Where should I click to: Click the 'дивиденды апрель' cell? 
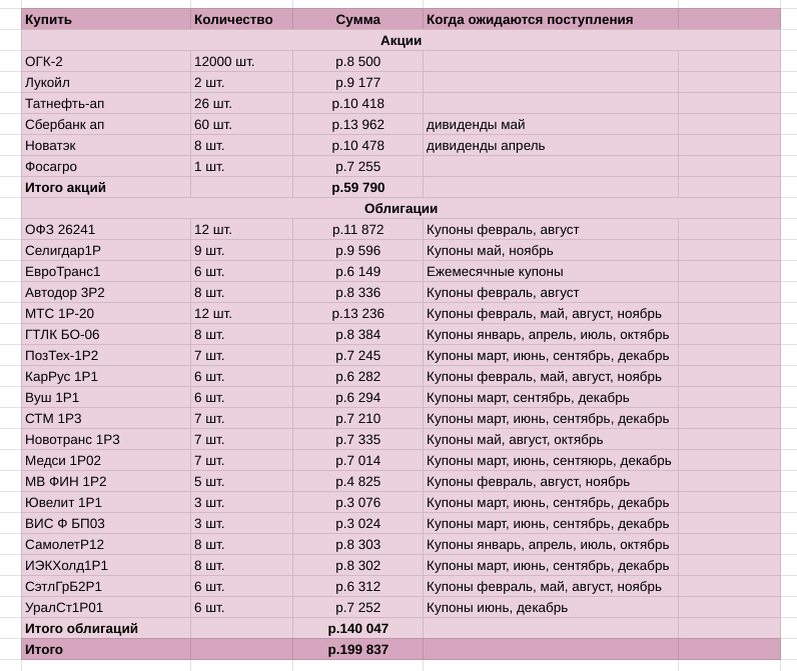pos(550,145)
